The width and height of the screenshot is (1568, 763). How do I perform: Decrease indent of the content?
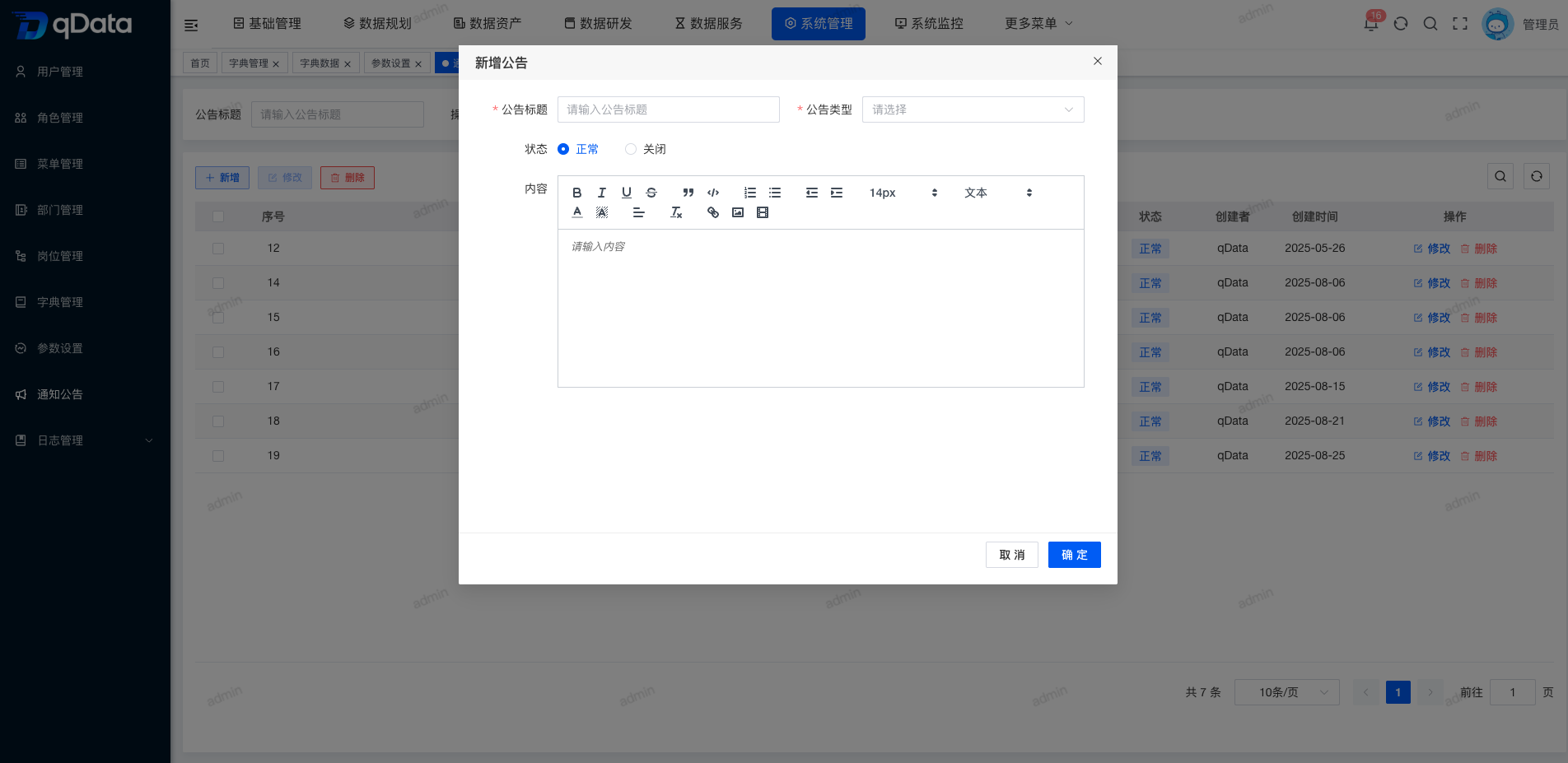(812, 193)
